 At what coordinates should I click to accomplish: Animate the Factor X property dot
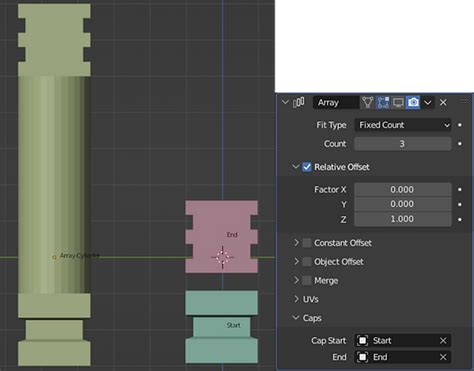pyautogui.click(x=460, y=189)
